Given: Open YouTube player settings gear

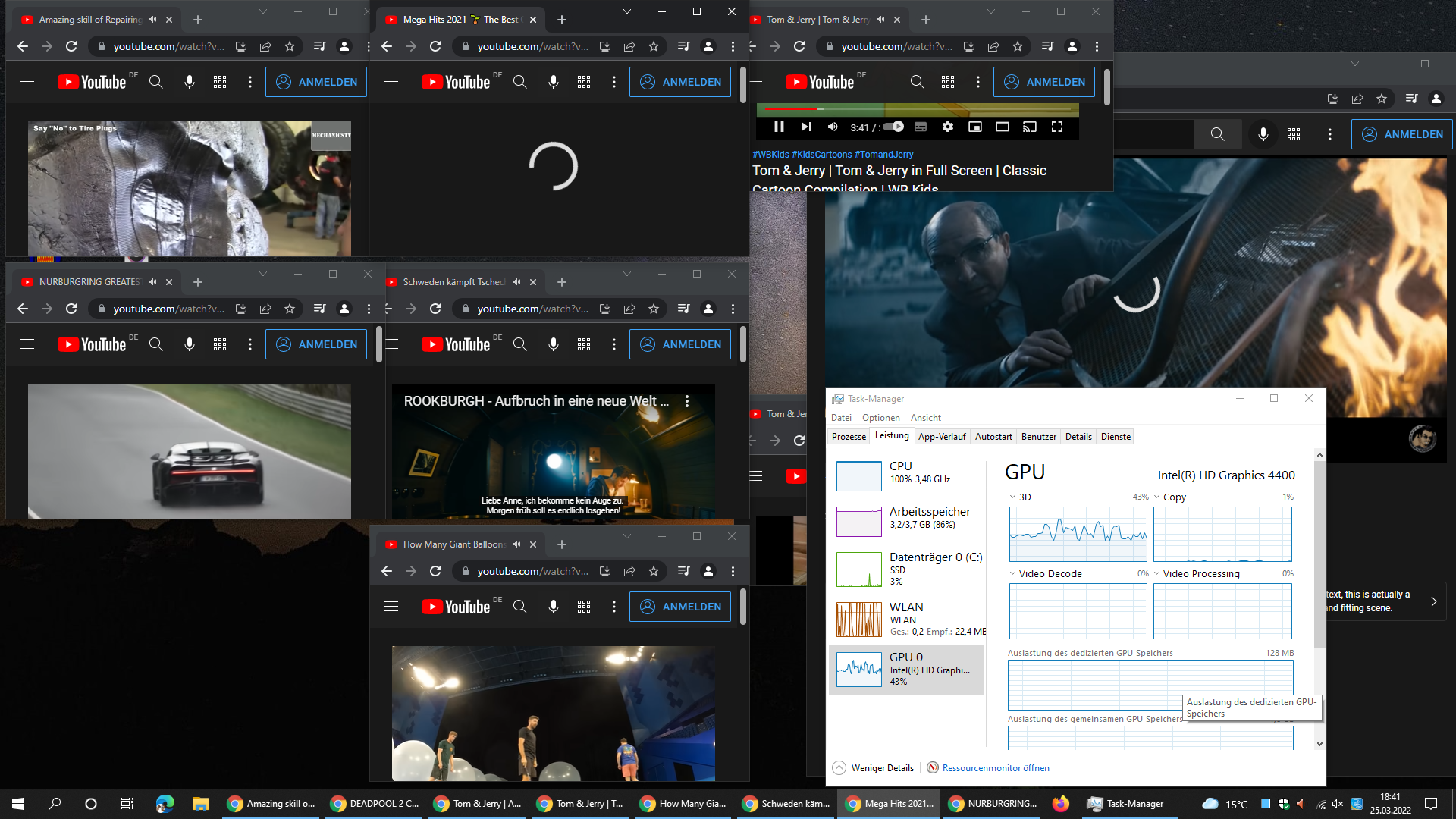Looking at the screenshot, I should coord(948,127).
